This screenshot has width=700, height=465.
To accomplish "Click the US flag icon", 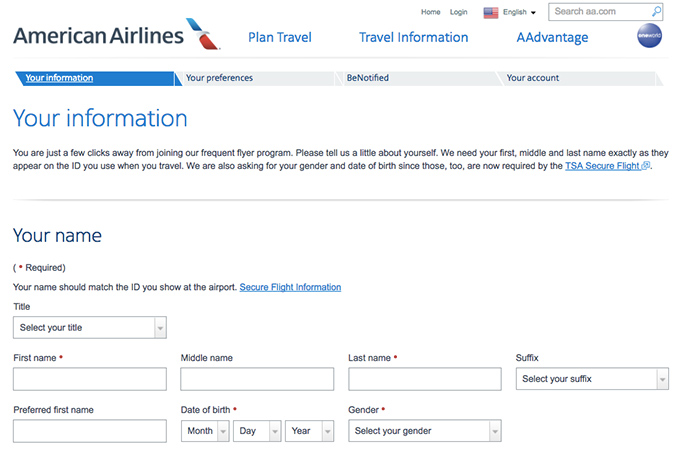I will (x=491, y=13).
